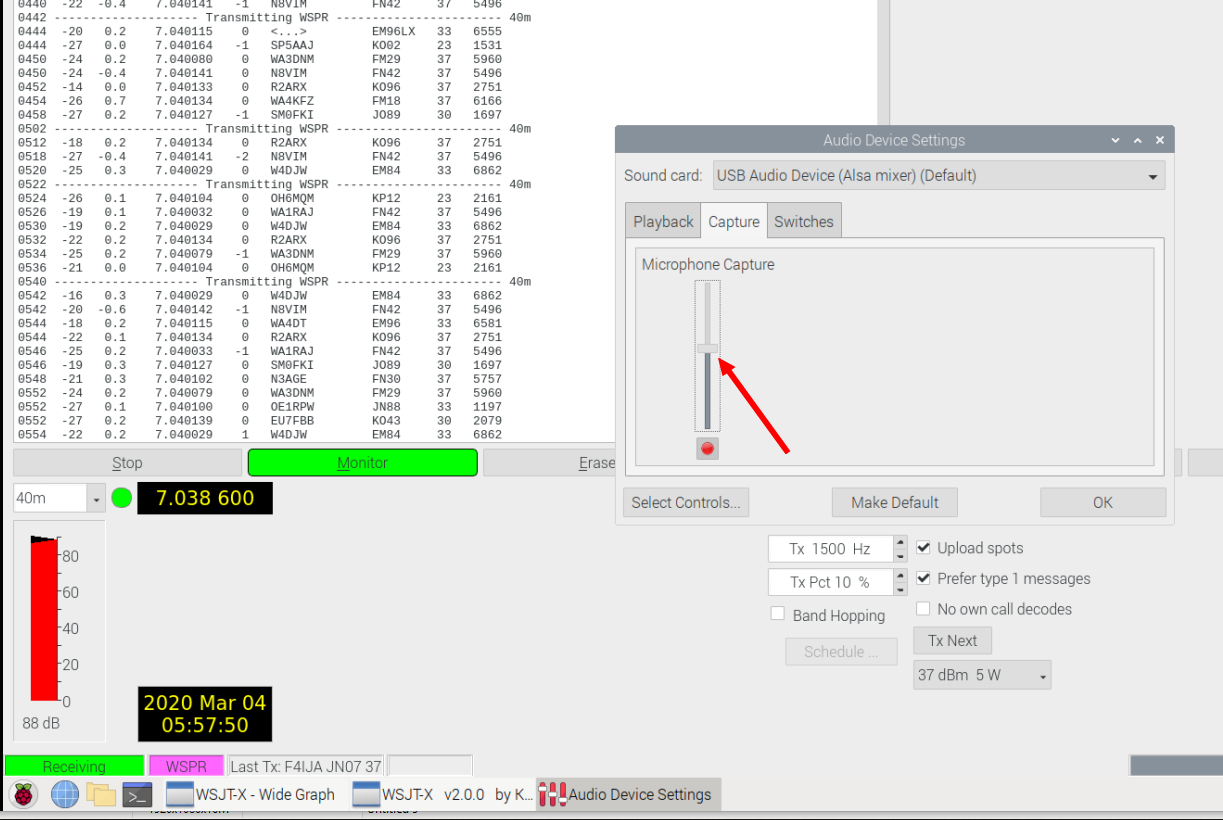
Task: Switch to WSJT-X Wide Graph window
Action: pos(251,795)
